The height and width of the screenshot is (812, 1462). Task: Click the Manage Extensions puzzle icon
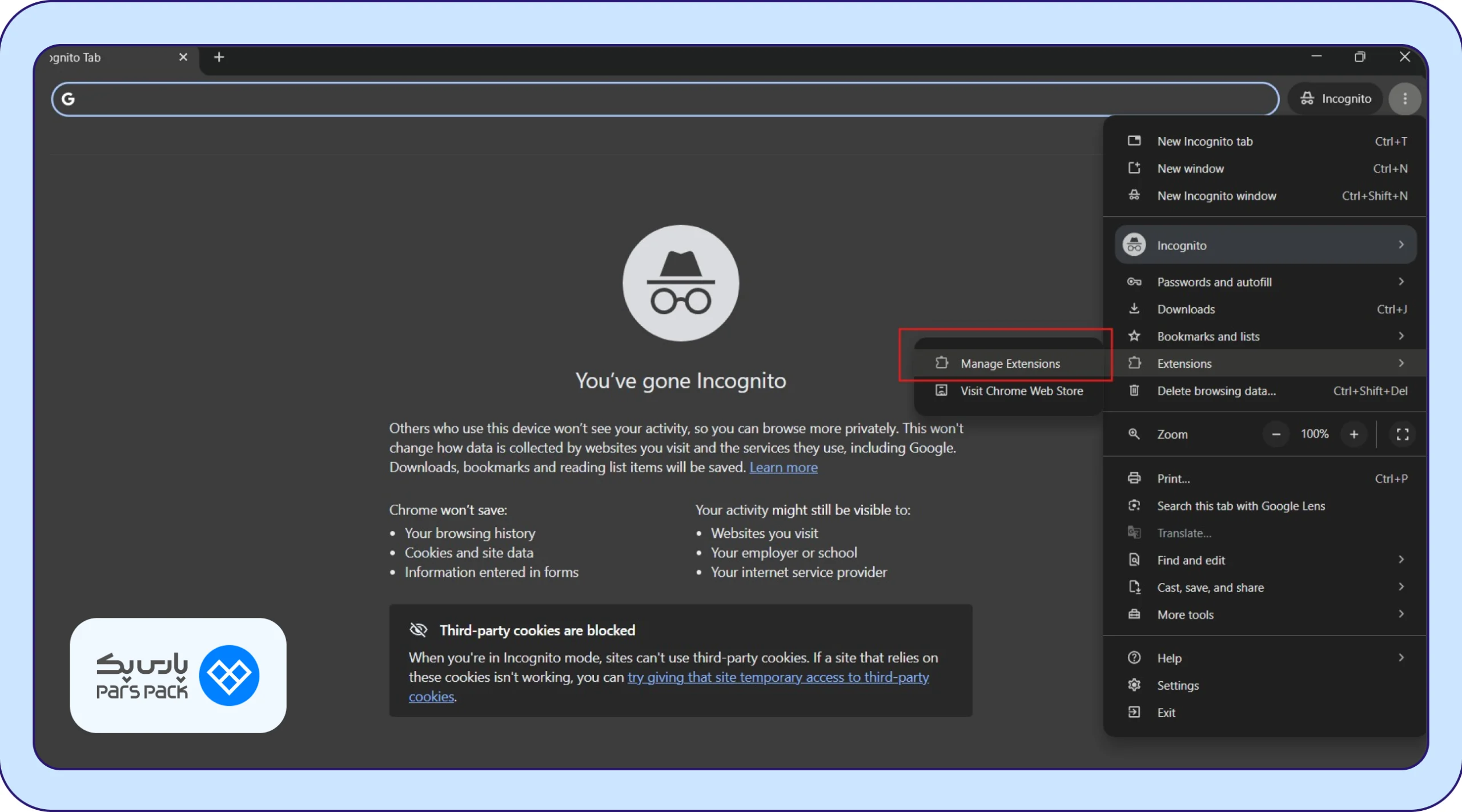pyautogui.click(x=942, y=363)
